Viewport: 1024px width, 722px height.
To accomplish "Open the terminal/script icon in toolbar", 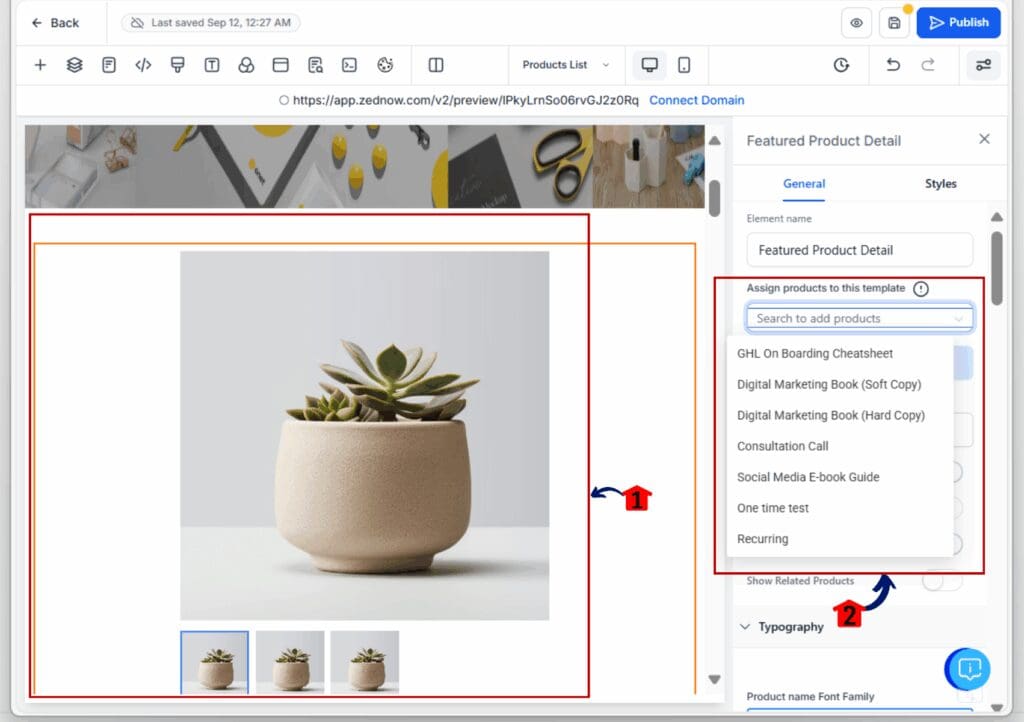I will point(350,65).
